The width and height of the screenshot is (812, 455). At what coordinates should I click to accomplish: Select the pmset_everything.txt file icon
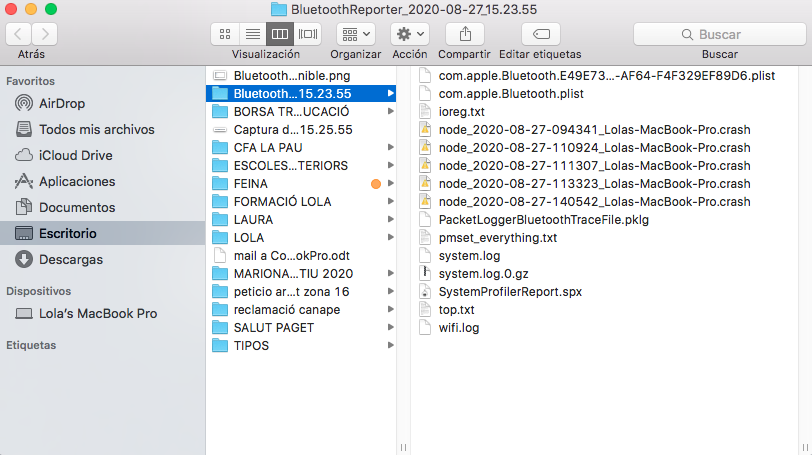(425, 238)
